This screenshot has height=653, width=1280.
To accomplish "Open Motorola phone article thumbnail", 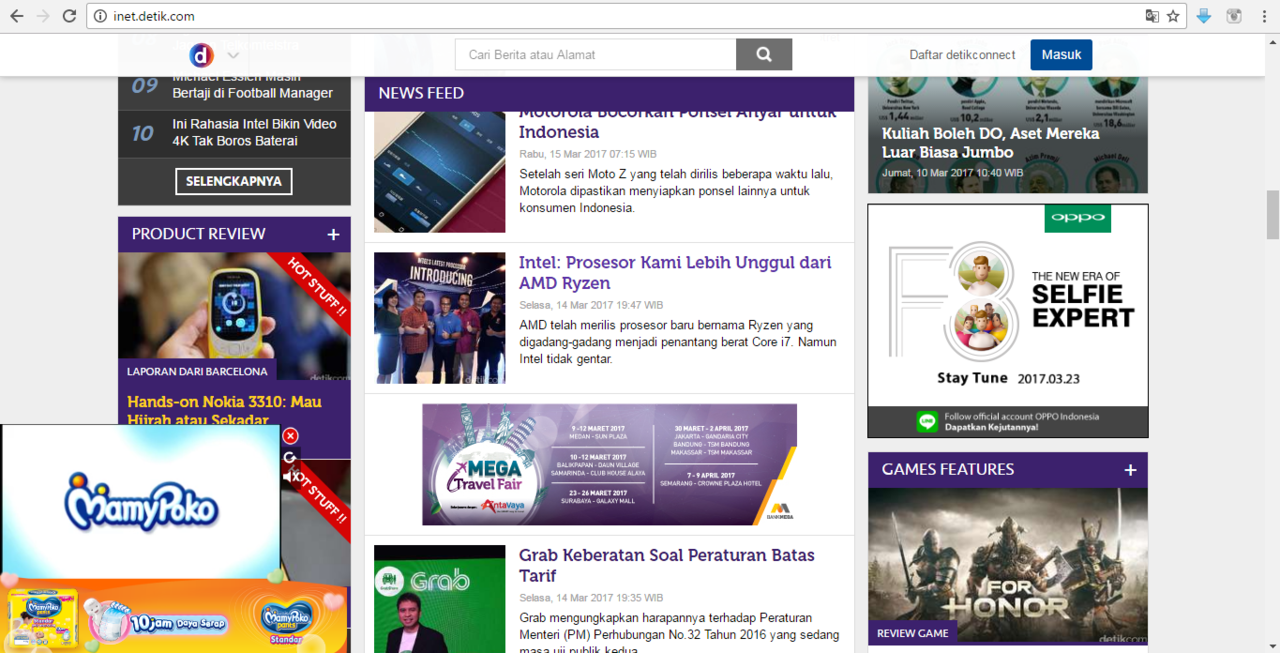I will pos(440,172).
